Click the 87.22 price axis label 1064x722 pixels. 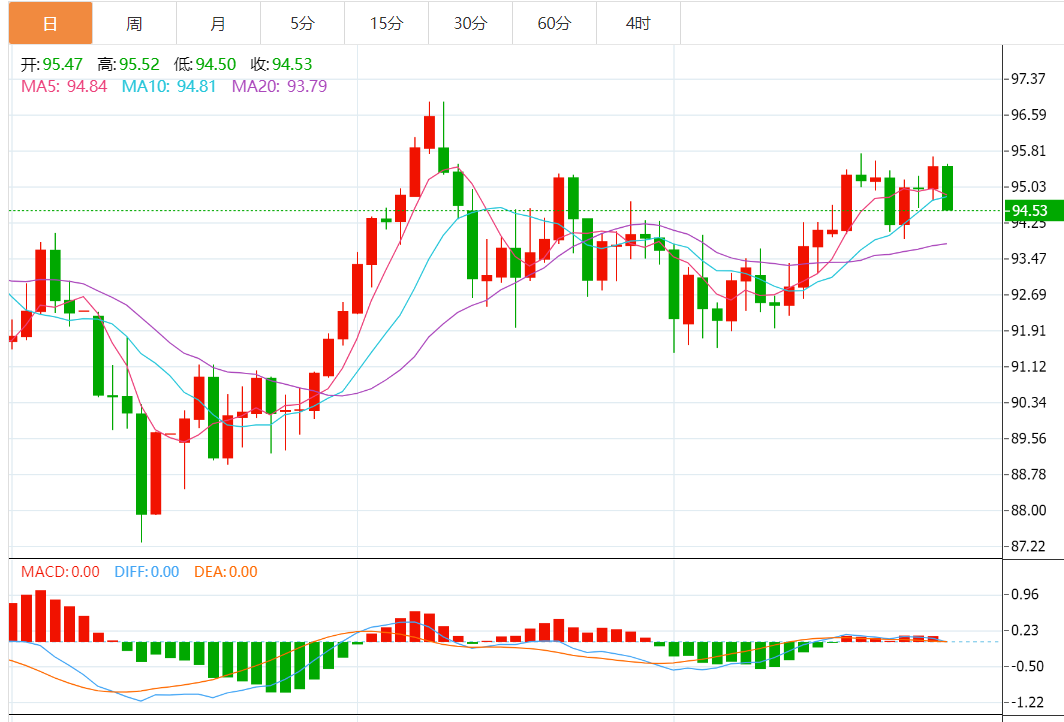point(1028,546)
